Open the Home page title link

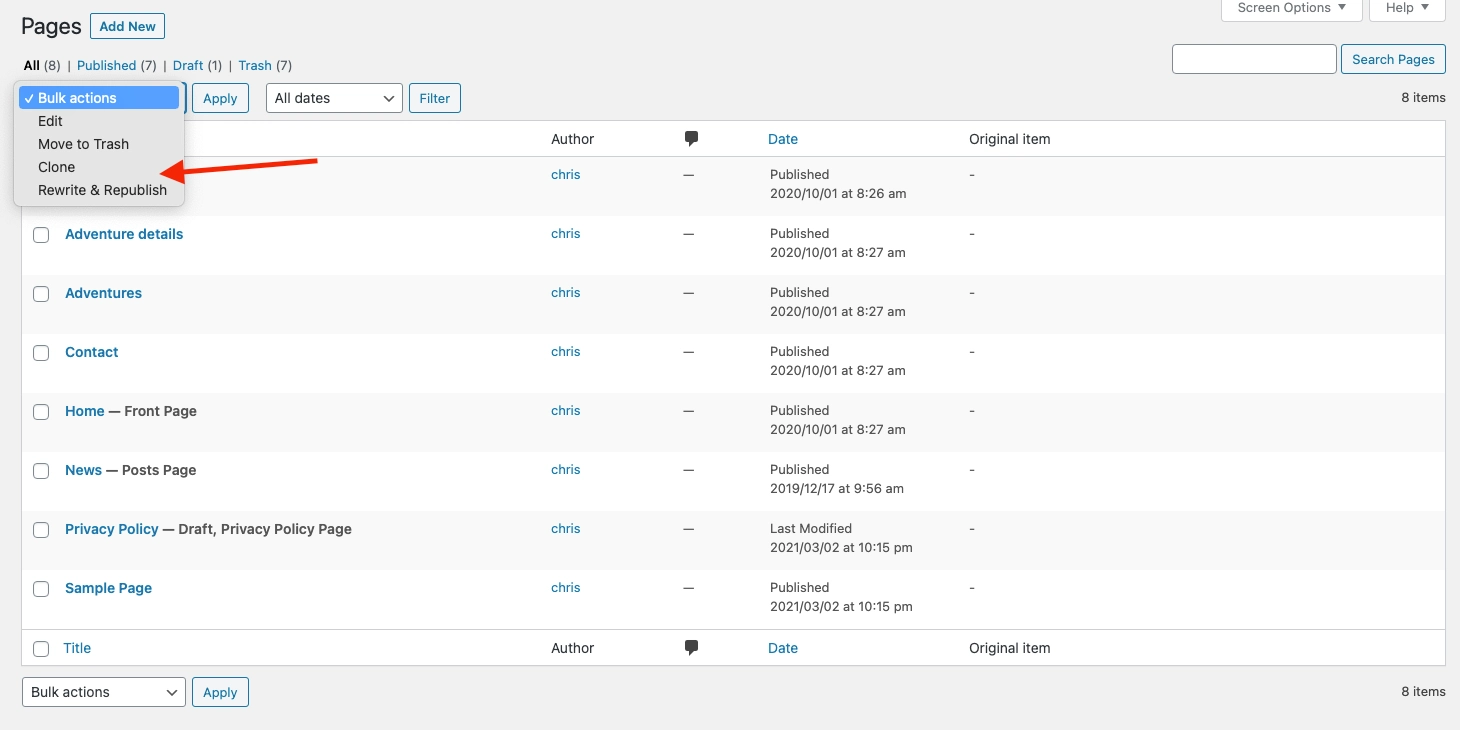click(85, 411)
